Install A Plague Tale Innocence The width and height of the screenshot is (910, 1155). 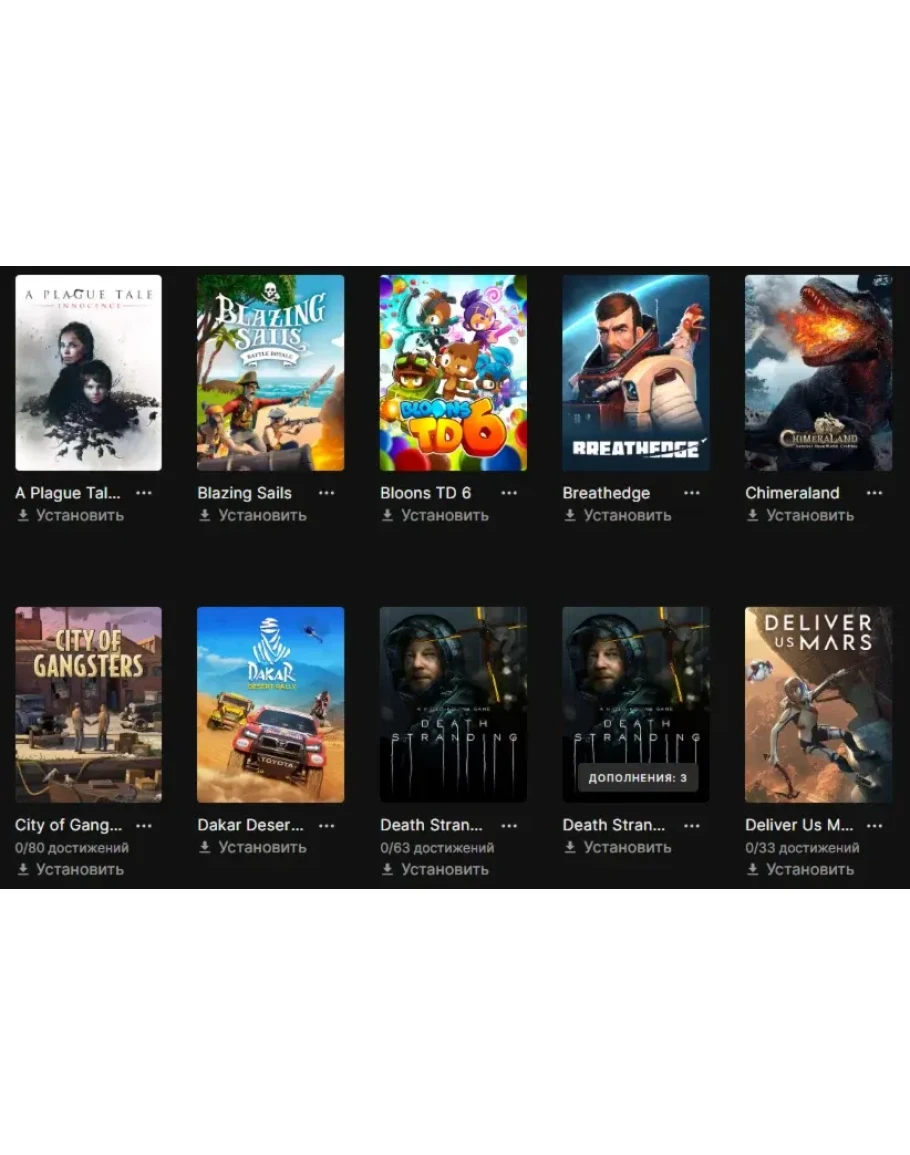(x=70, y=515)
